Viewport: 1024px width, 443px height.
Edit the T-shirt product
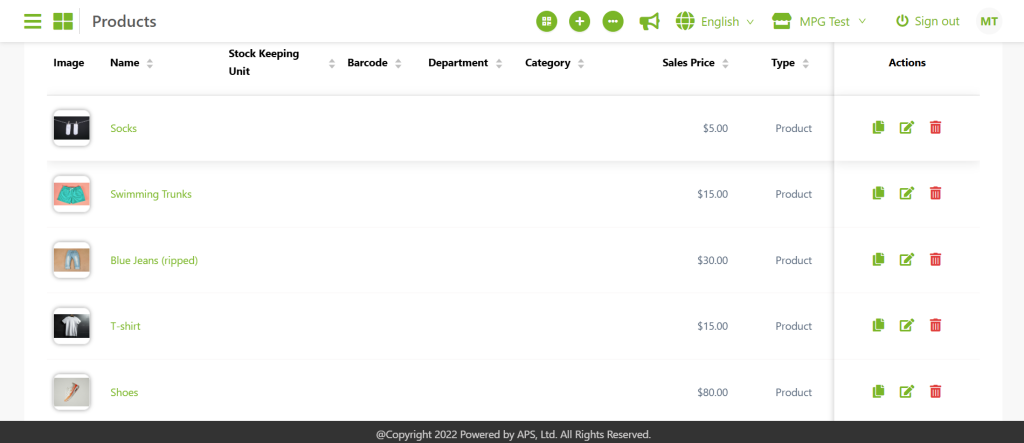point(906,325)
